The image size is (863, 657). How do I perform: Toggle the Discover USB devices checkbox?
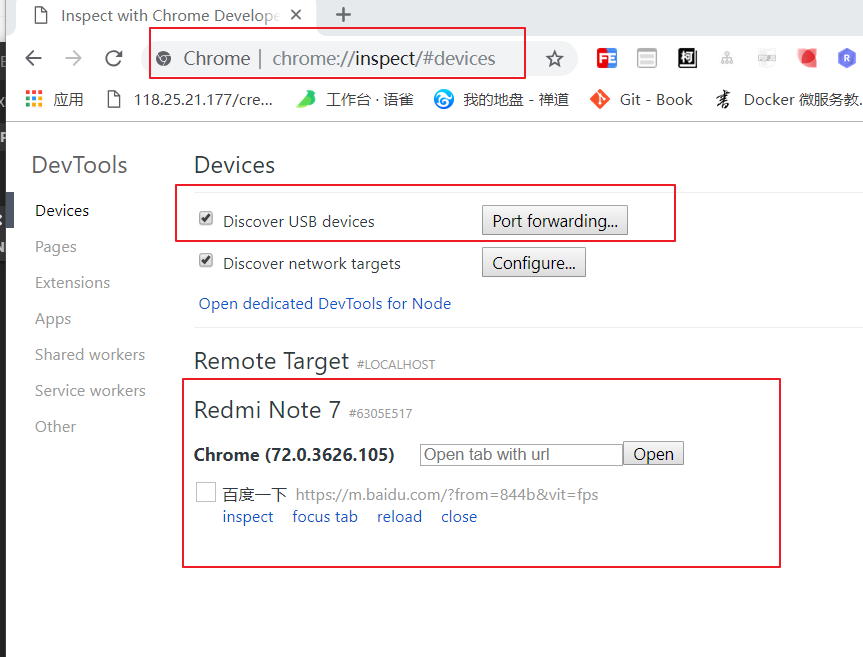[206, 218]
